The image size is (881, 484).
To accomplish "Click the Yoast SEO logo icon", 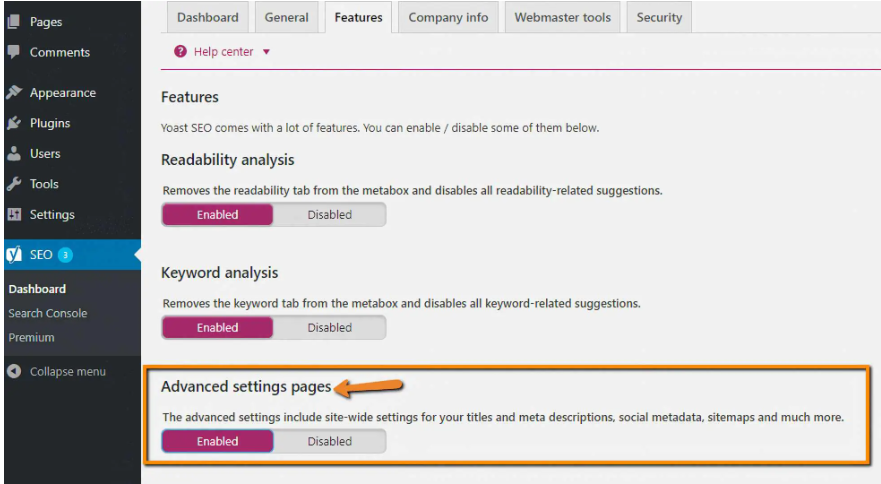I will (14, 255).
